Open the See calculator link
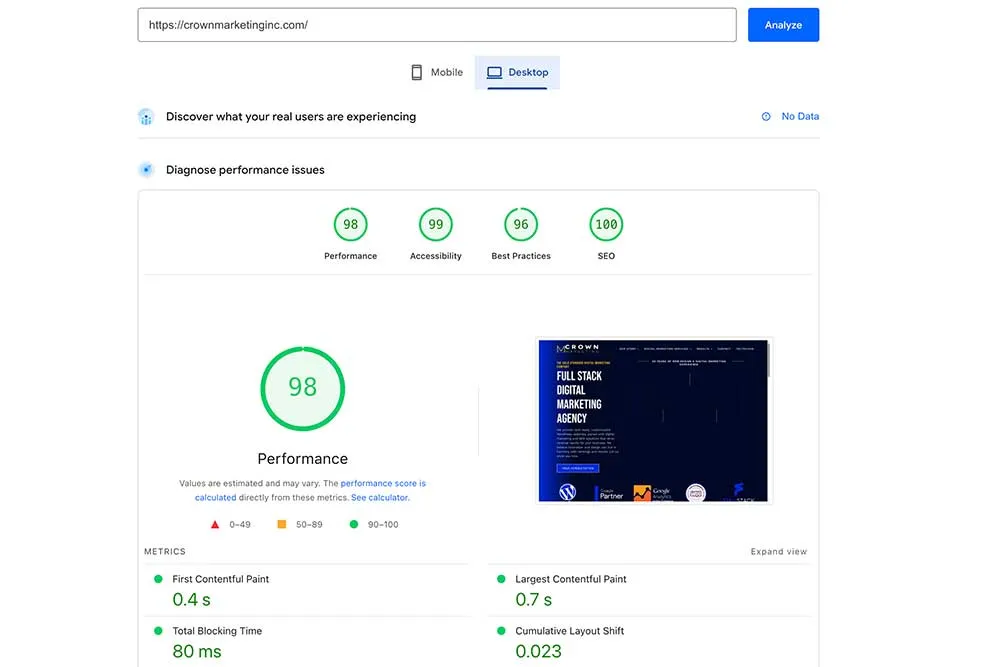Viewport: 1000px width, 667px height. pos(381,496)
